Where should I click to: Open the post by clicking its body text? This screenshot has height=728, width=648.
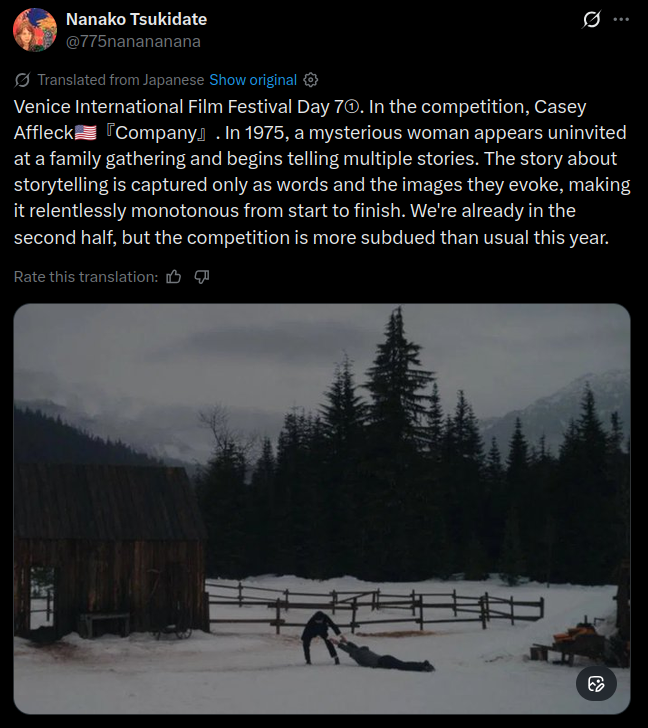click(x=322, y=172)
